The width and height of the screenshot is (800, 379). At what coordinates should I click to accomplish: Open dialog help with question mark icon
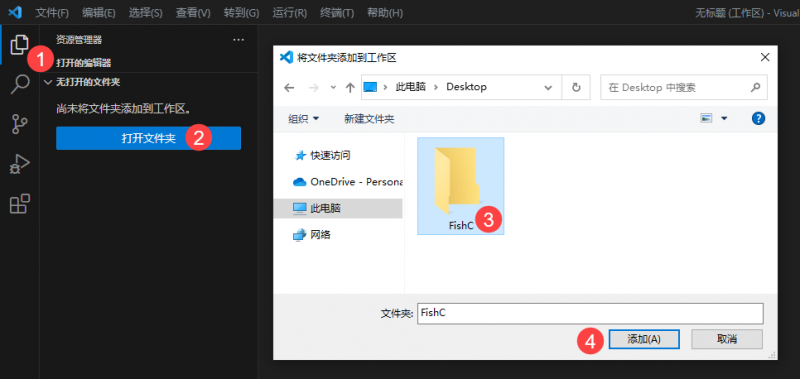point(758,118)
